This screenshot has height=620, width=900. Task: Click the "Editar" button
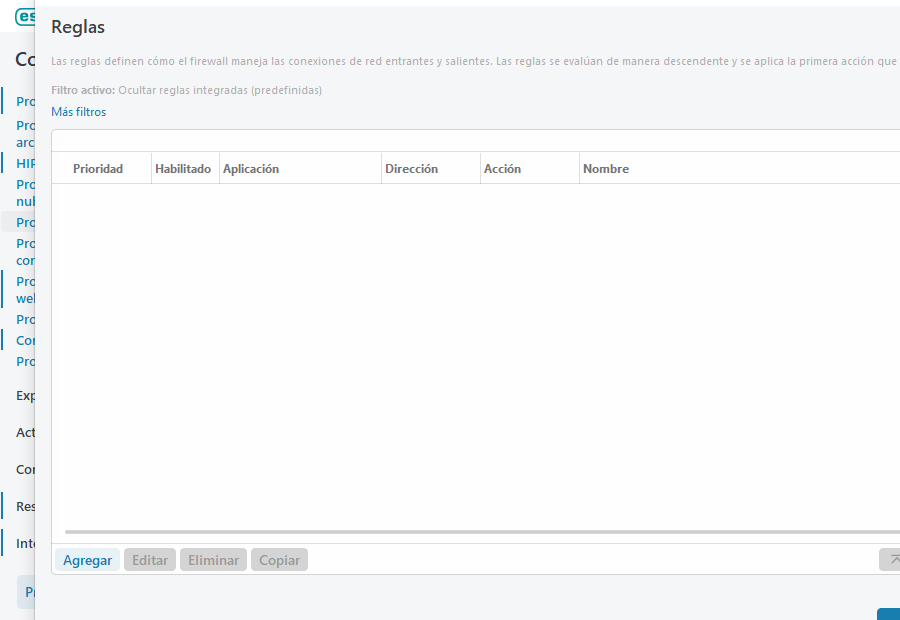(149, 559)
